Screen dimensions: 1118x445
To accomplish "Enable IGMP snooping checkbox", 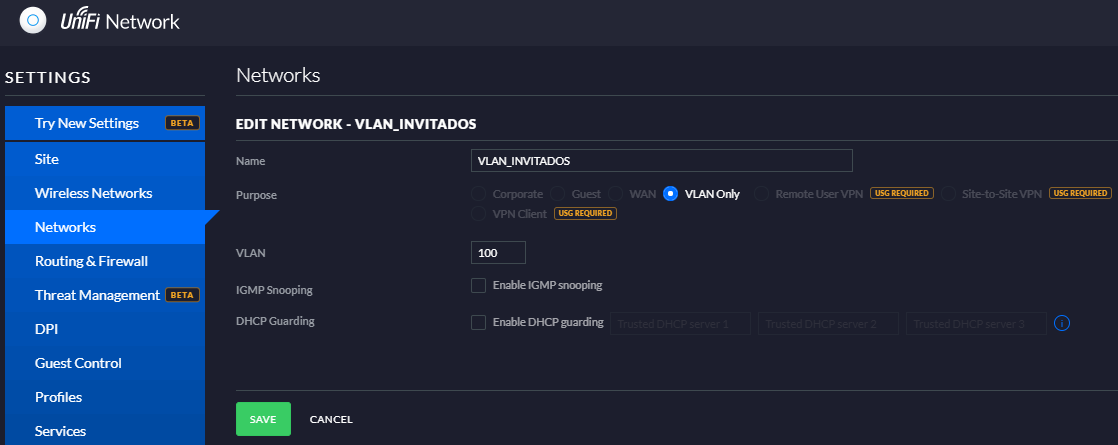I will (x=478, y=285).
